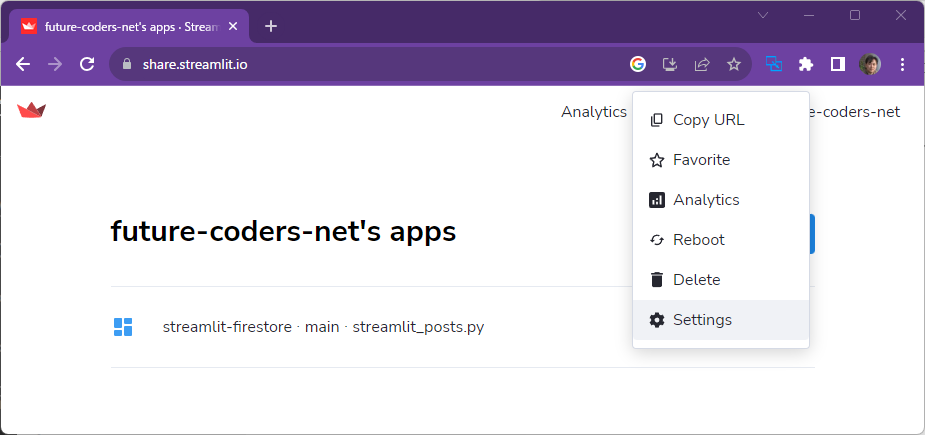Image resolution: width=925 pixels, height=435 pixels.
Task: Click the install app icon in address bar
Action: point(670,64)
